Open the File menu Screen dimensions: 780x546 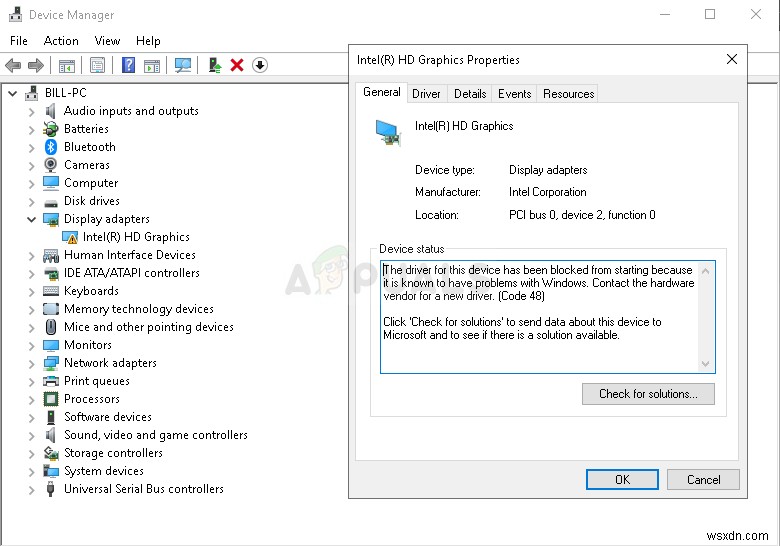[19, 41]
